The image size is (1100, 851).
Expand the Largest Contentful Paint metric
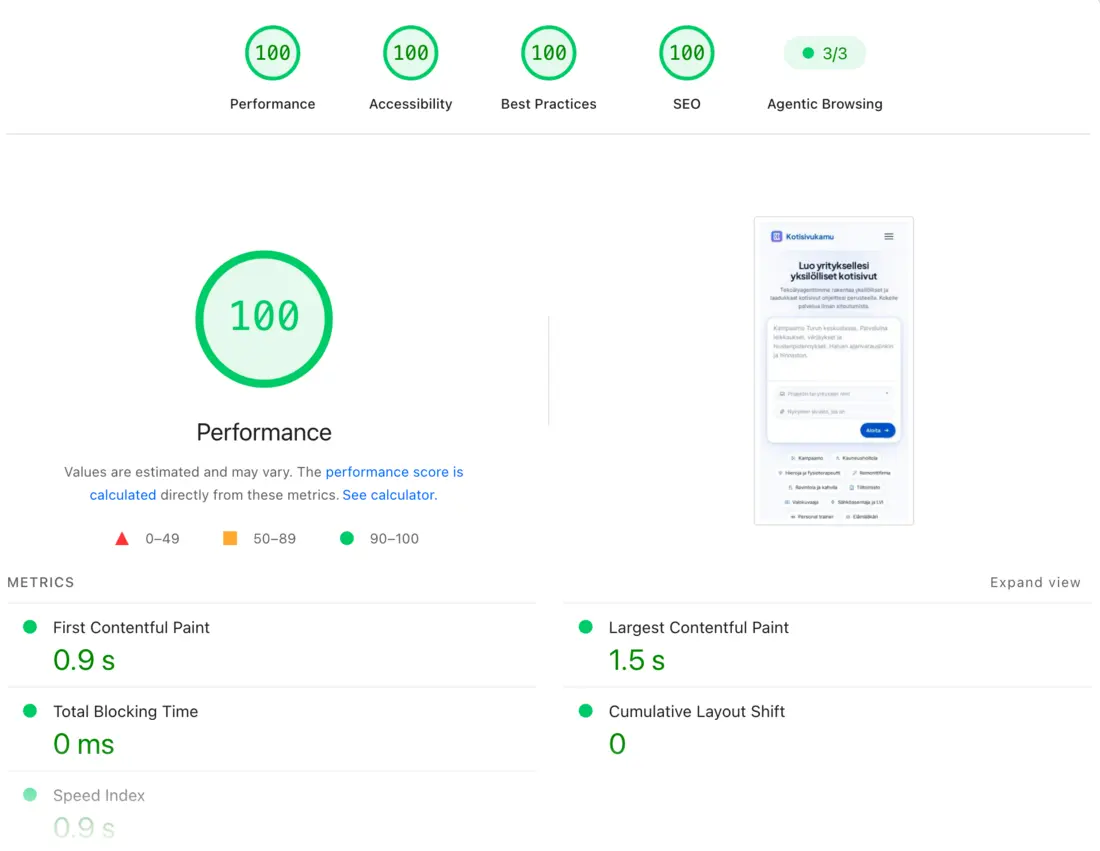tap(827, 645)
